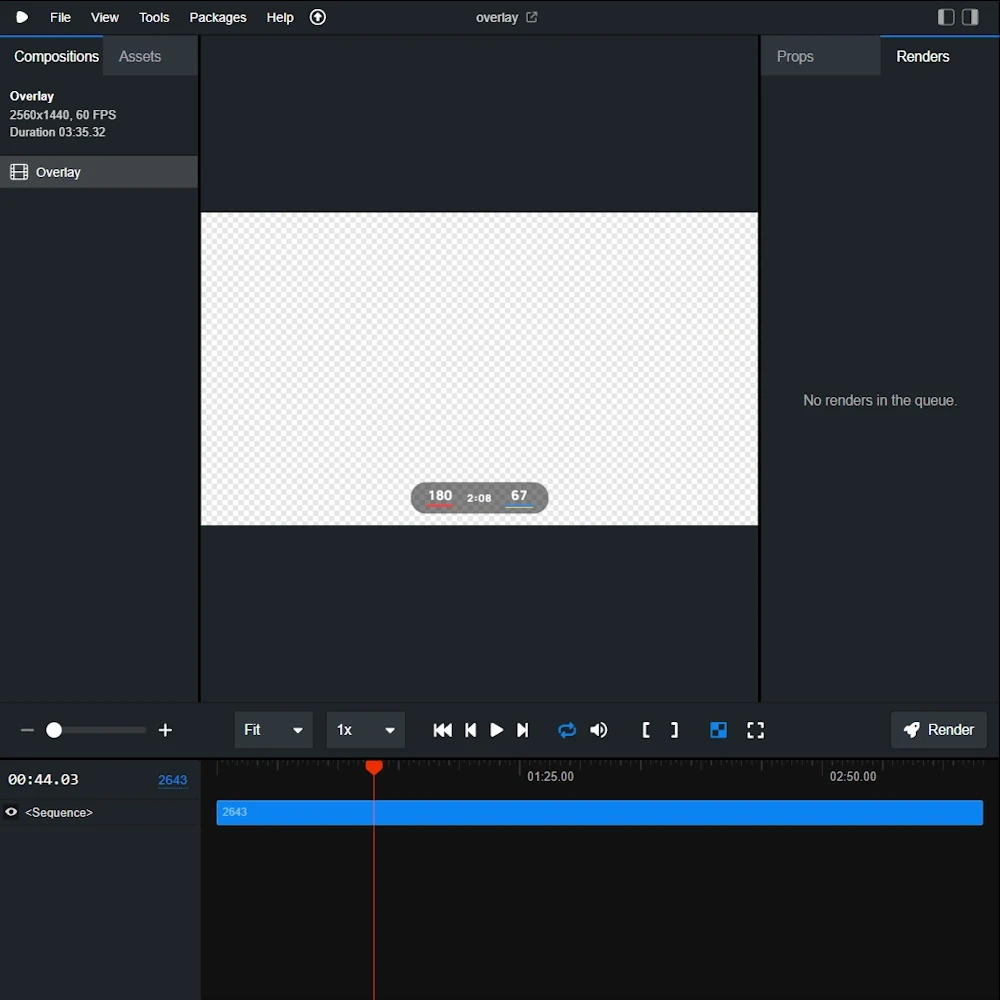Click the Render button
The image size is (1000, 1000).
pyautogui.click(x=938, y=730)
